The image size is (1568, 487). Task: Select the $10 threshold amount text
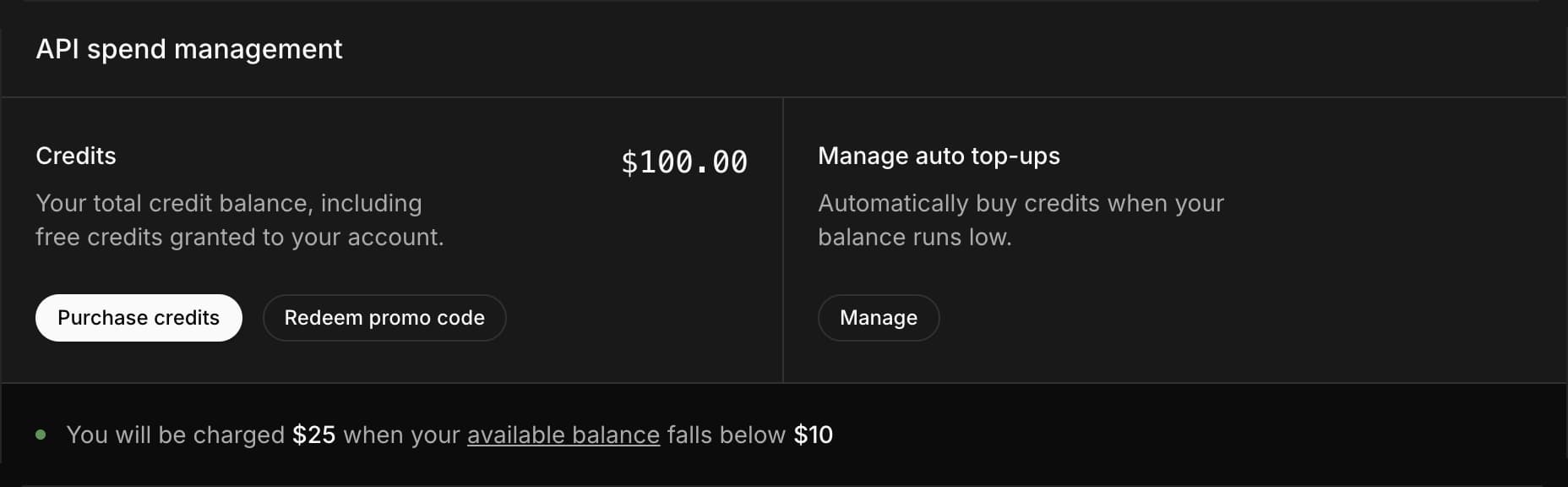click(814, 434)
